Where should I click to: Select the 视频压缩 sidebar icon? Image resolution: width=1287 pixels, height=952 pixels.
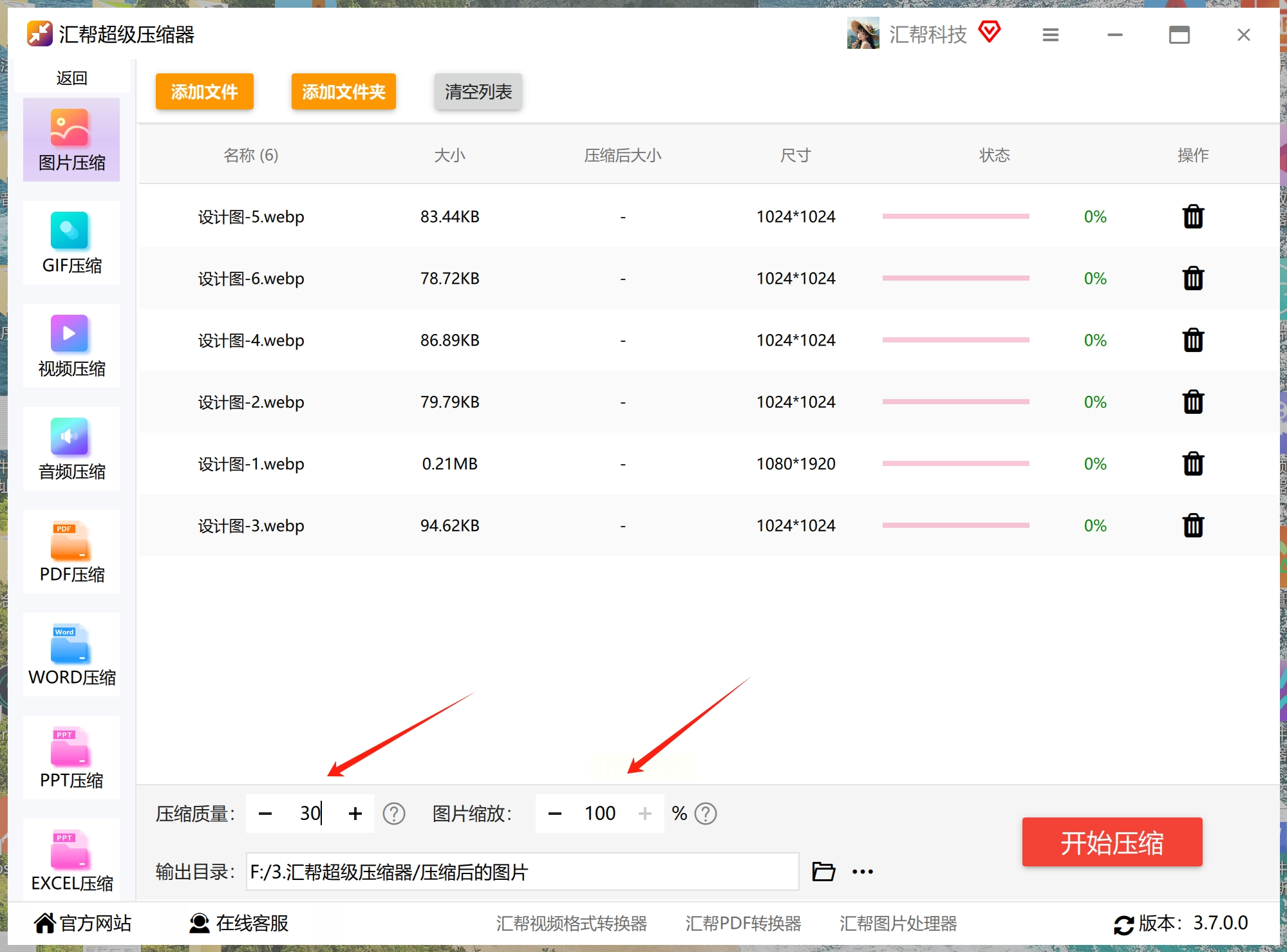coord(71,346)
